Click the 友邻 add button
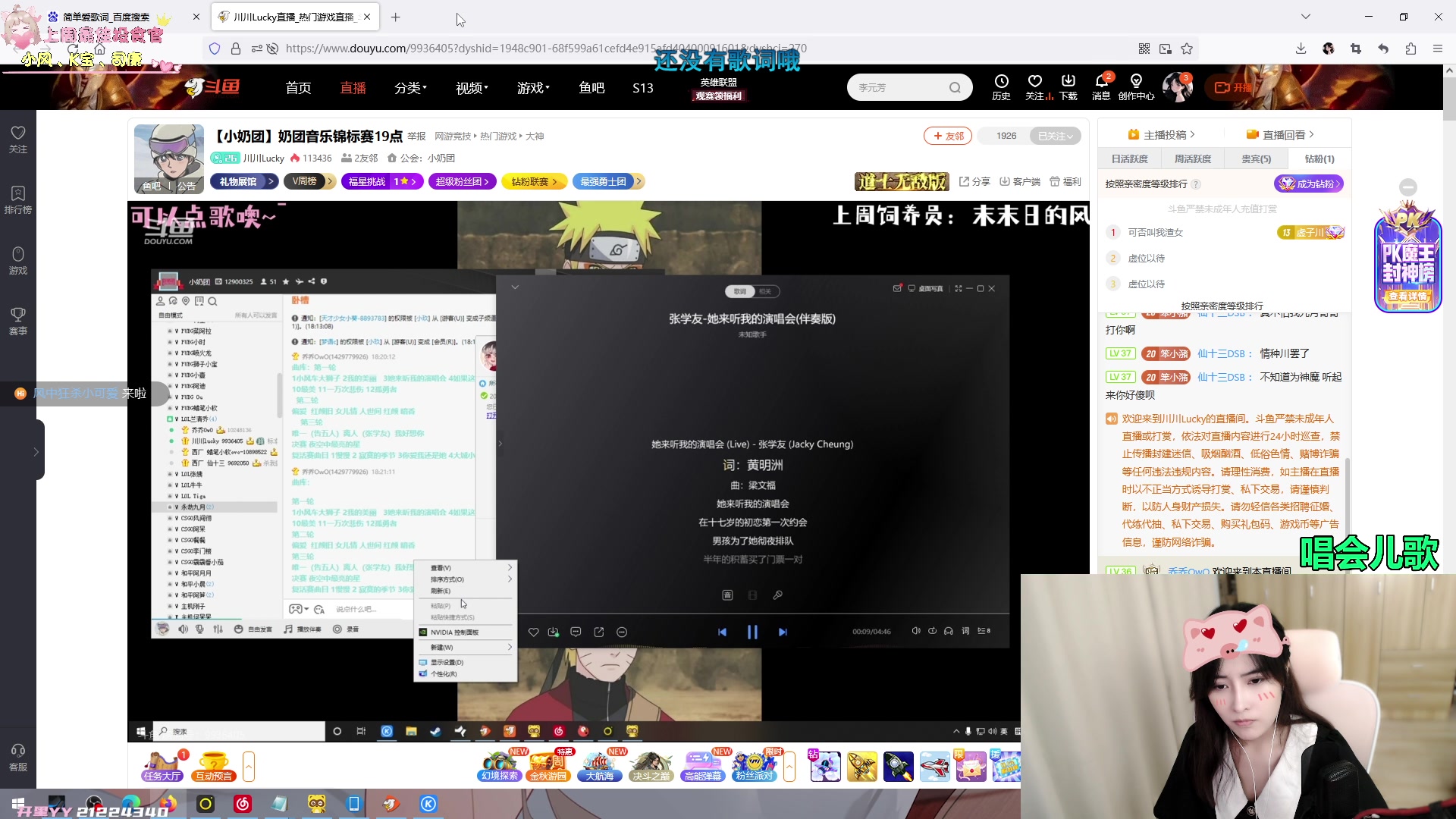 click(948, 136)
